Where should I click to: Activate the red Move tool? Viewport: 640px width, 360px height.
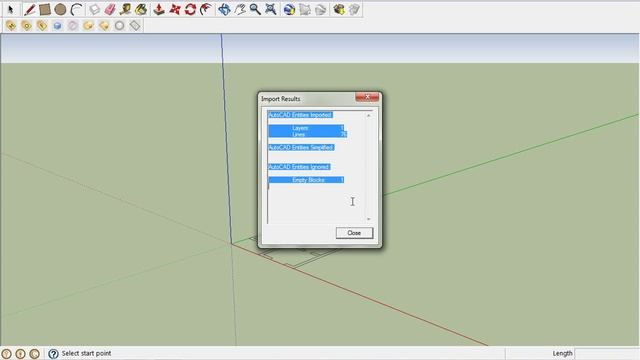tap(175, 9)
